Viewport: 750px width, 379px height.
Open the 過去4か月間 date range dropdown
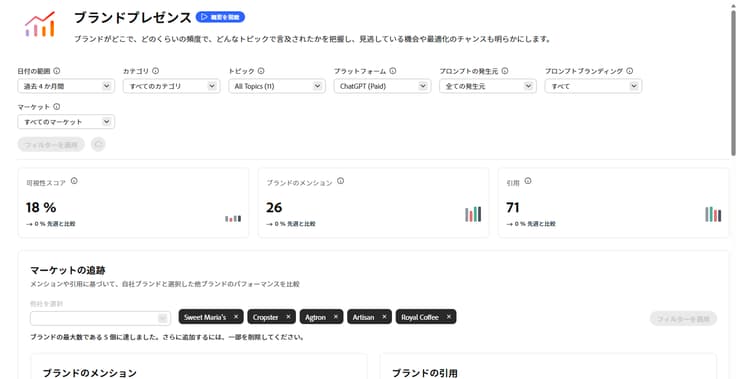click(x=66, y=86)
